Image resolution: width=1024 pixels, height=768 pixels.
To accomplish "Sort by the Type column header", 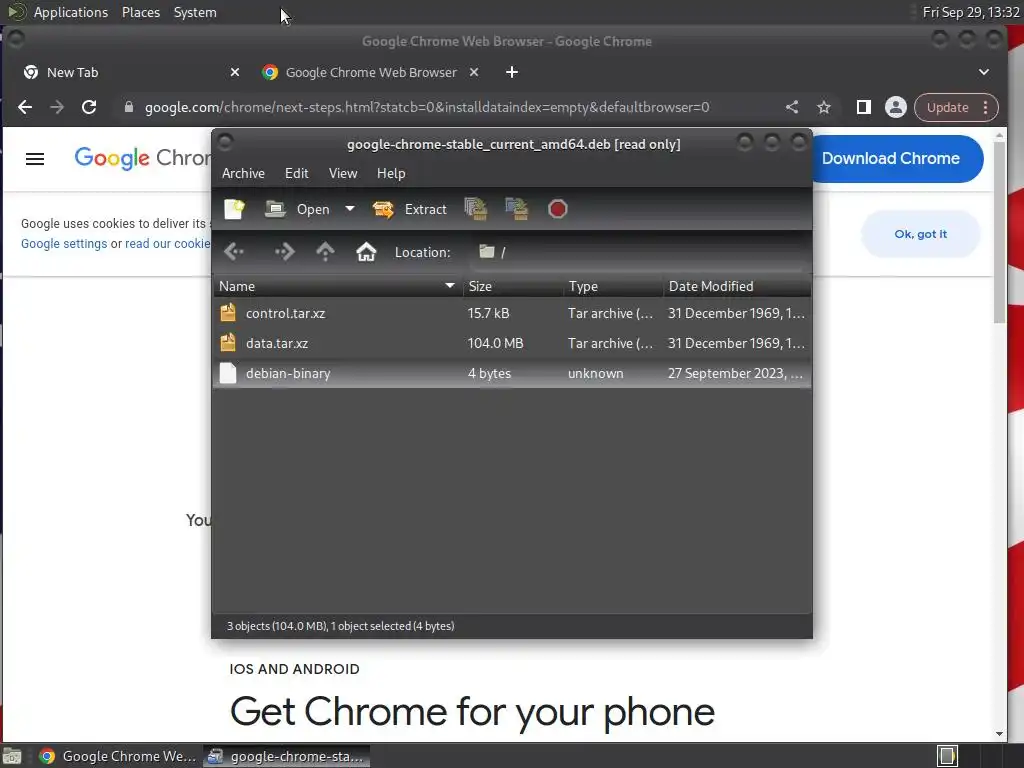I will 613,286.
